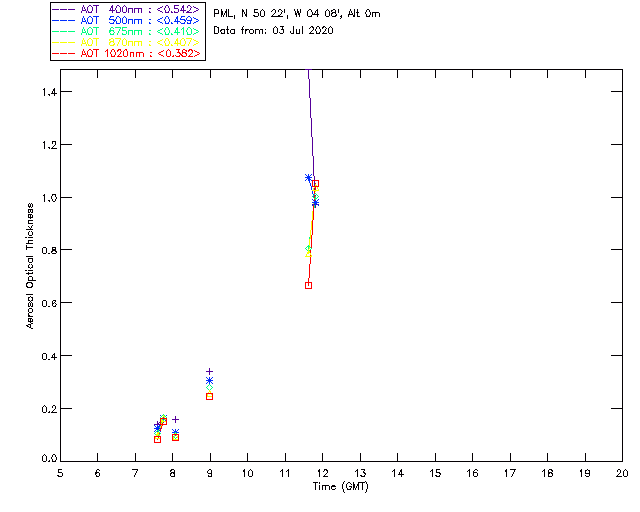This screenshot has width=640, height=512.
Task: Click the 5 x-axis tick label
Action: click(60, 473)
